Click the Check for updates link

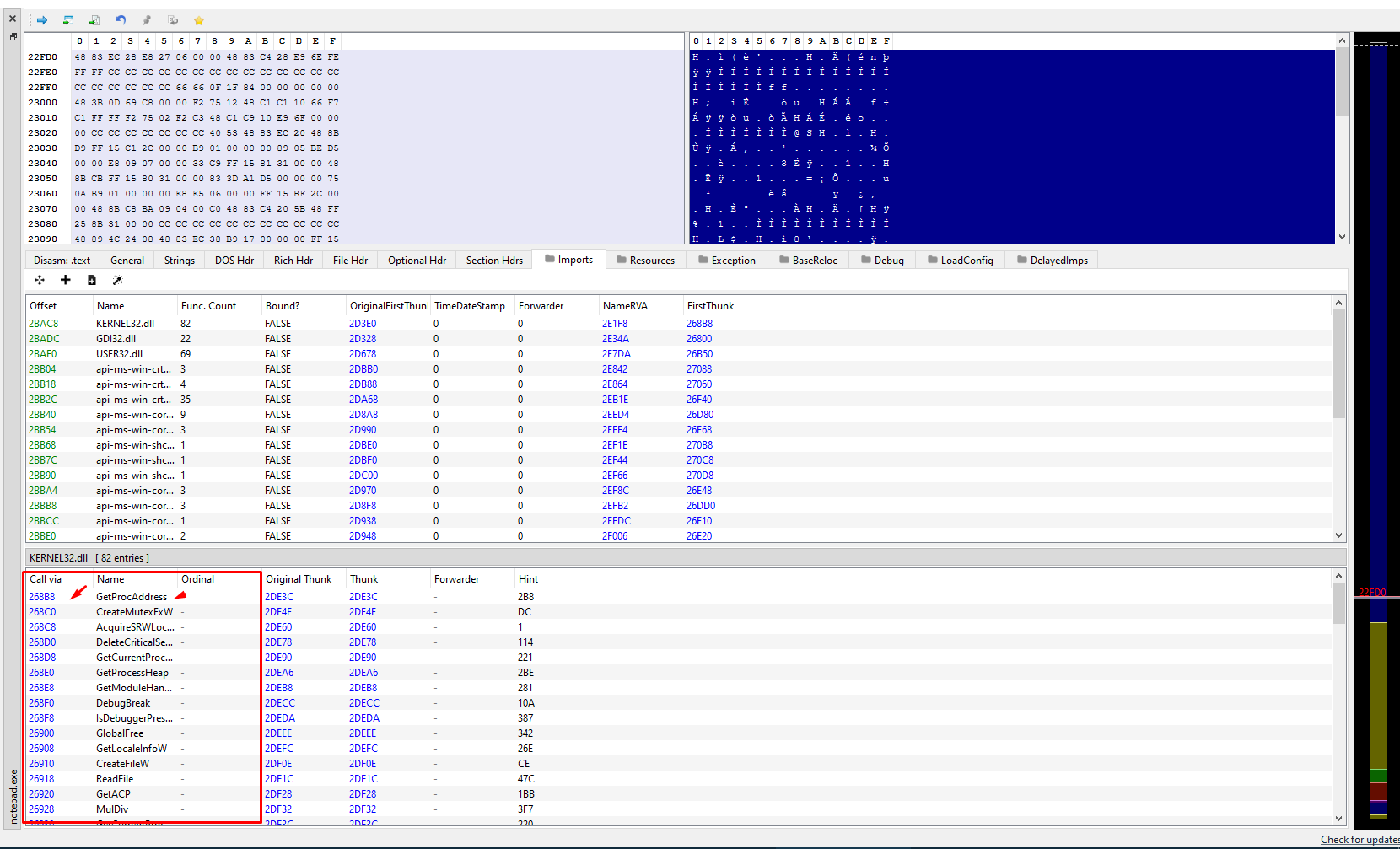(x=1360, y=840)
